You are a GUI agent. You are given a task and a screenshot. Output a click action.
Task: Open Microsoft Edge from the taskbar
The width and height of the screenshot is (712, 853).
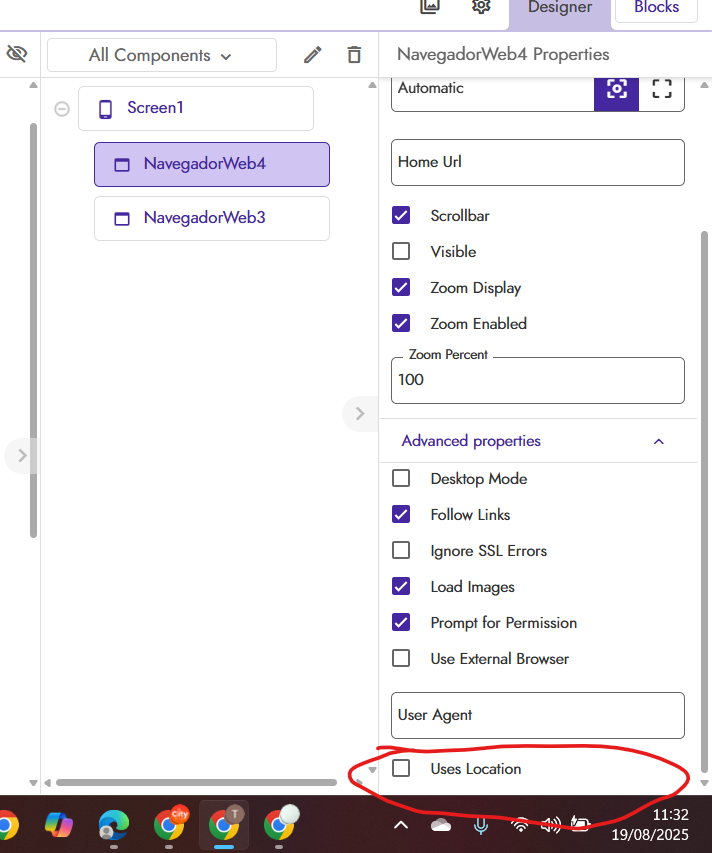tap(113, 824)
